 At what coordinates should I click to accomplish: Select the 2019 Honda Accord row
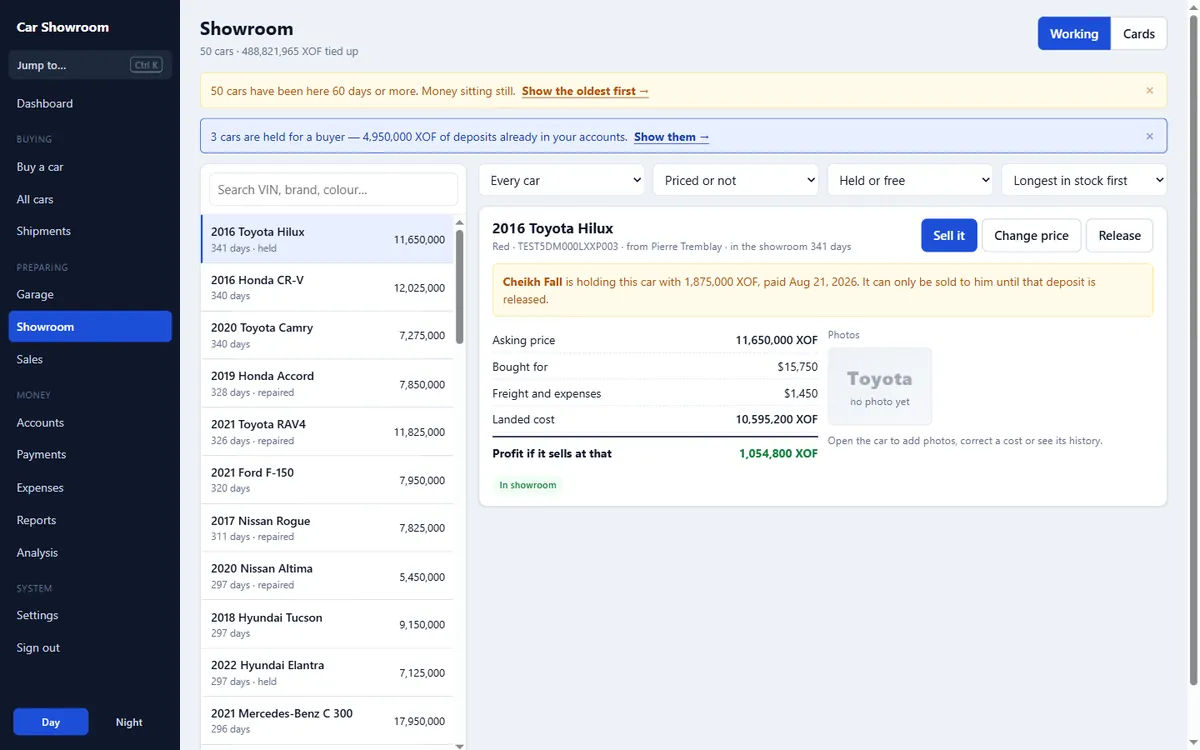coord(327,384)
